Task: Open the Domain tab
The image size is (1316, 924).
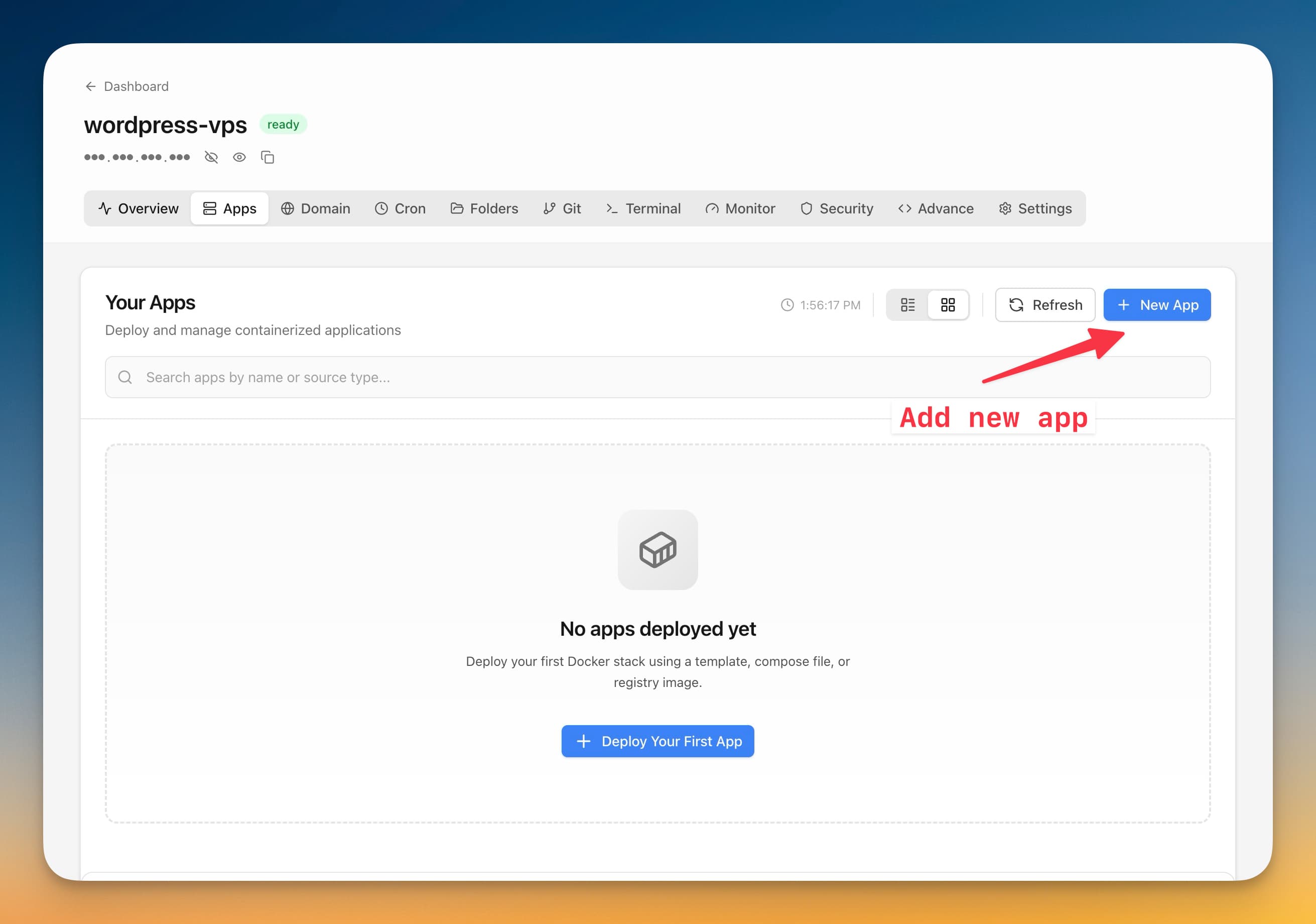Action: [315, 208]
